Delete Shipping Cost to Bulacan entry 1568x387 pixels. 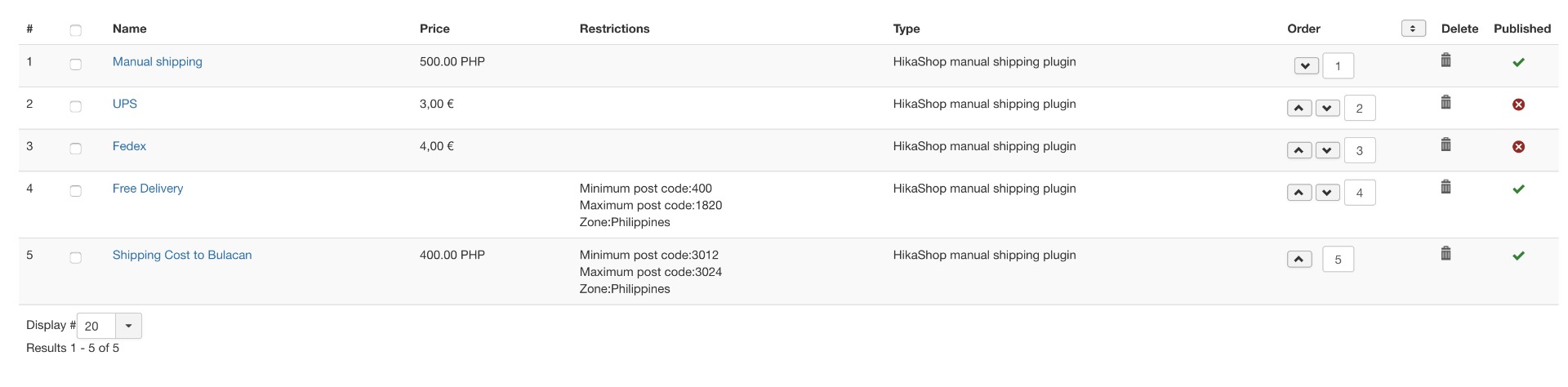tap(1445, 254)
